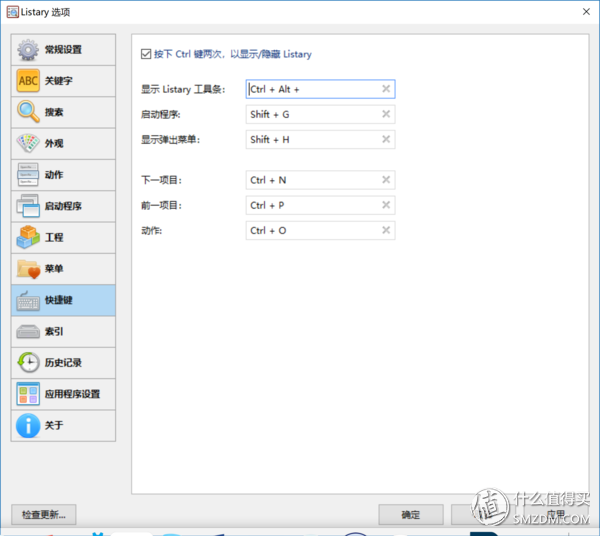Switch to the 关于 tab label

(x=54, y=425)
